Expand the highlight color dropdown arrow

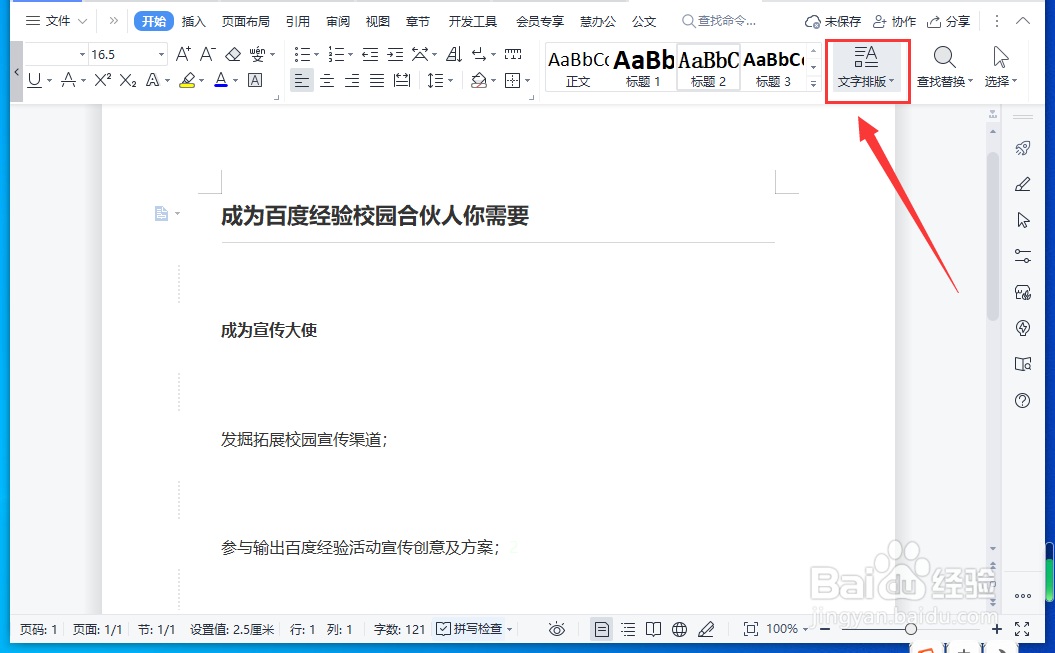201,81
